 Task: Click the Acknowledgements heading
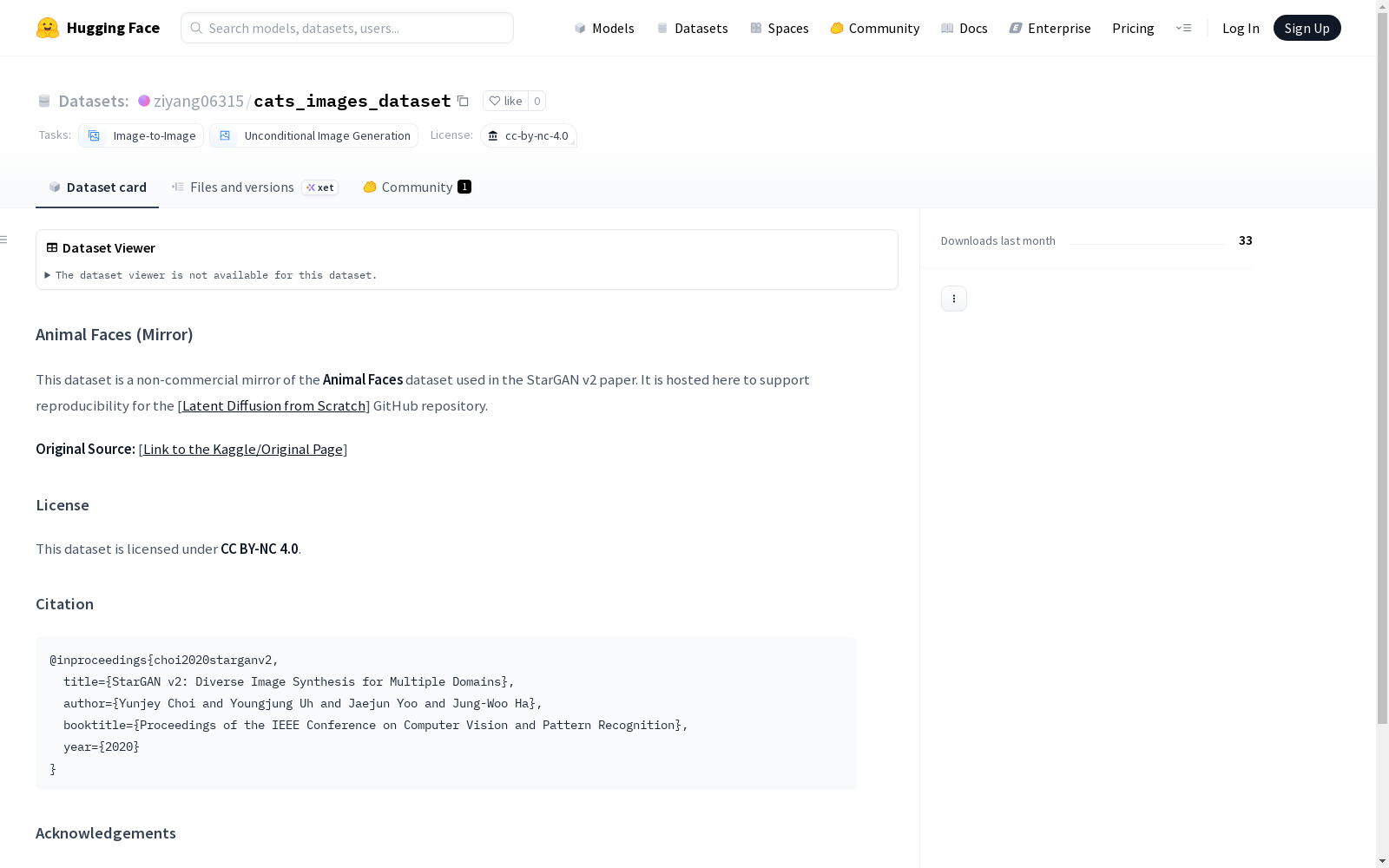point(106,833)
